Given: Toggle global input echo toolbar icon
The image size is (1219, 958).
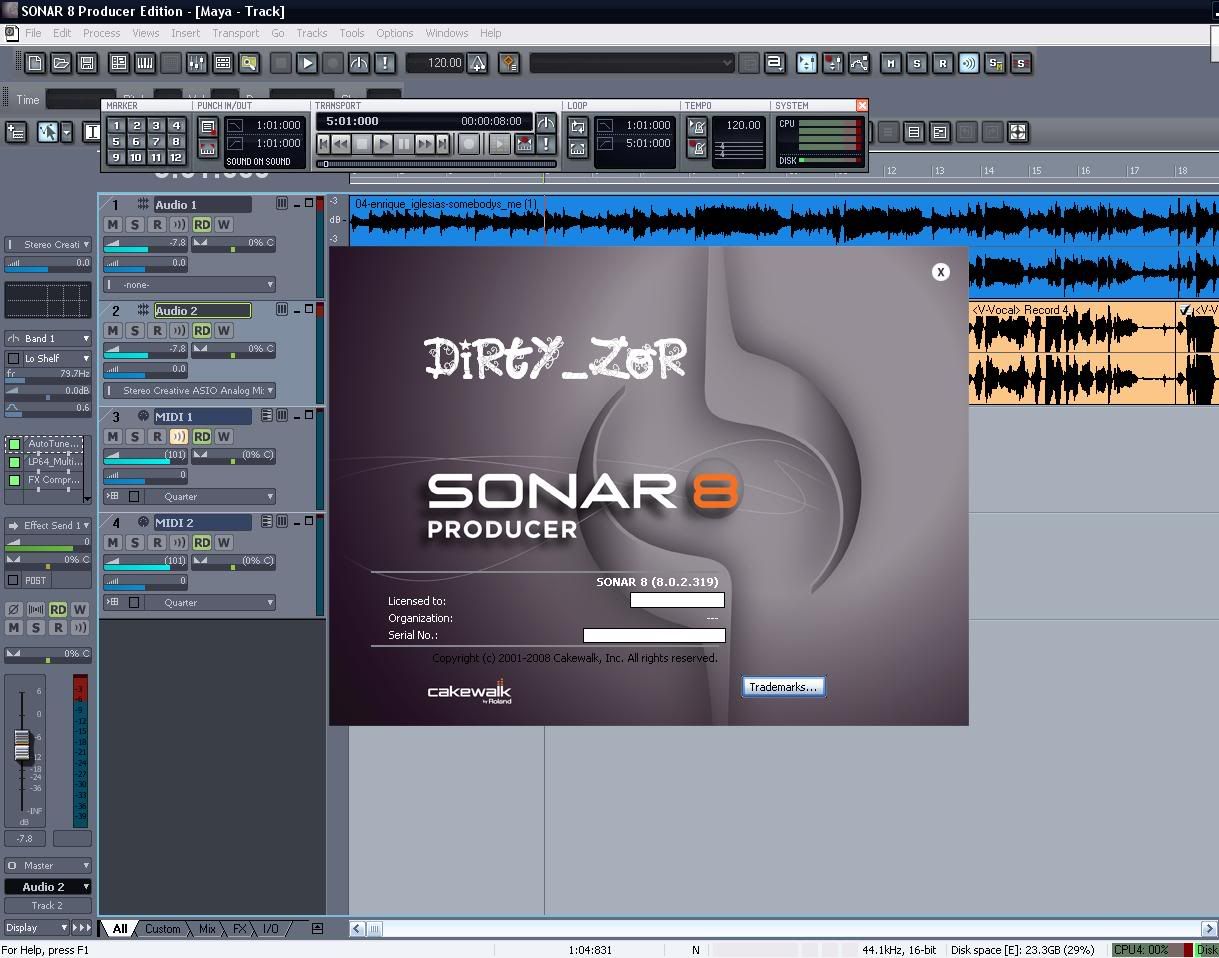Looking at the screenshot, I should [x=969, y=63].
